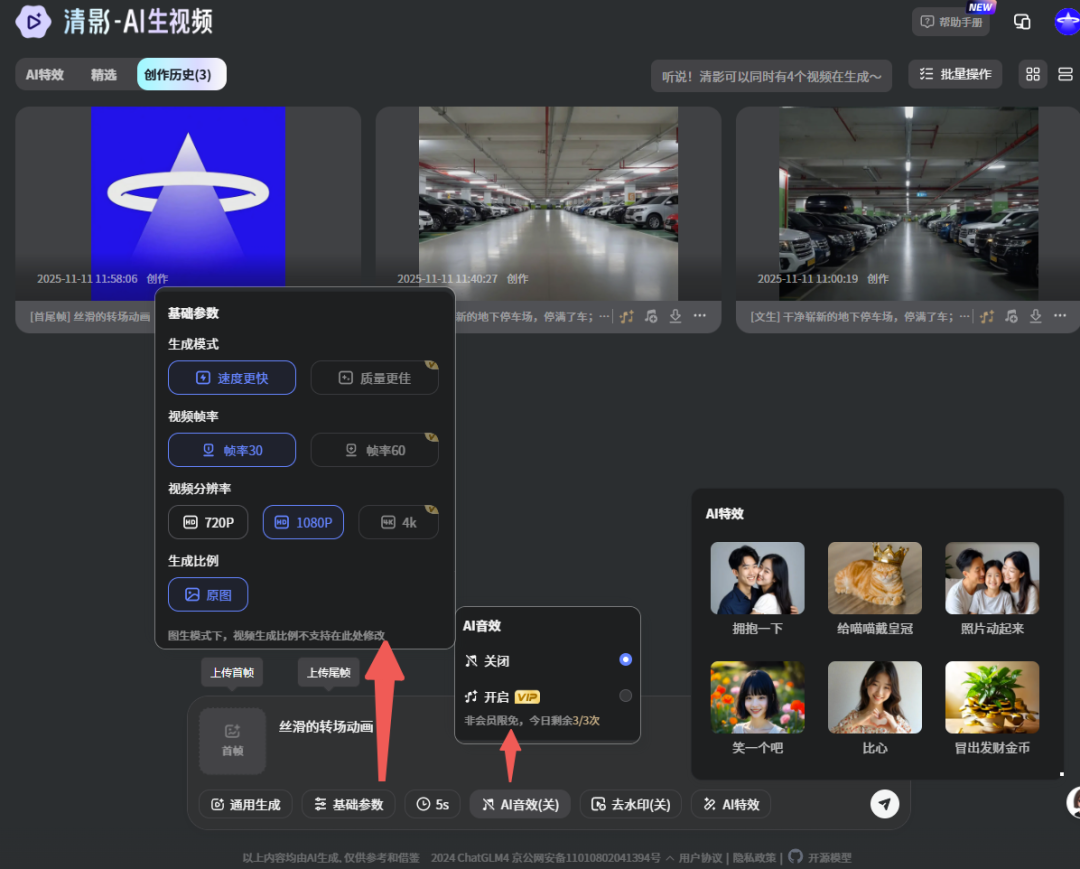Viewport: 1080px width, 869px height.
Task: Upload an image in the 首帧 box
Action: tap(233, 741)
